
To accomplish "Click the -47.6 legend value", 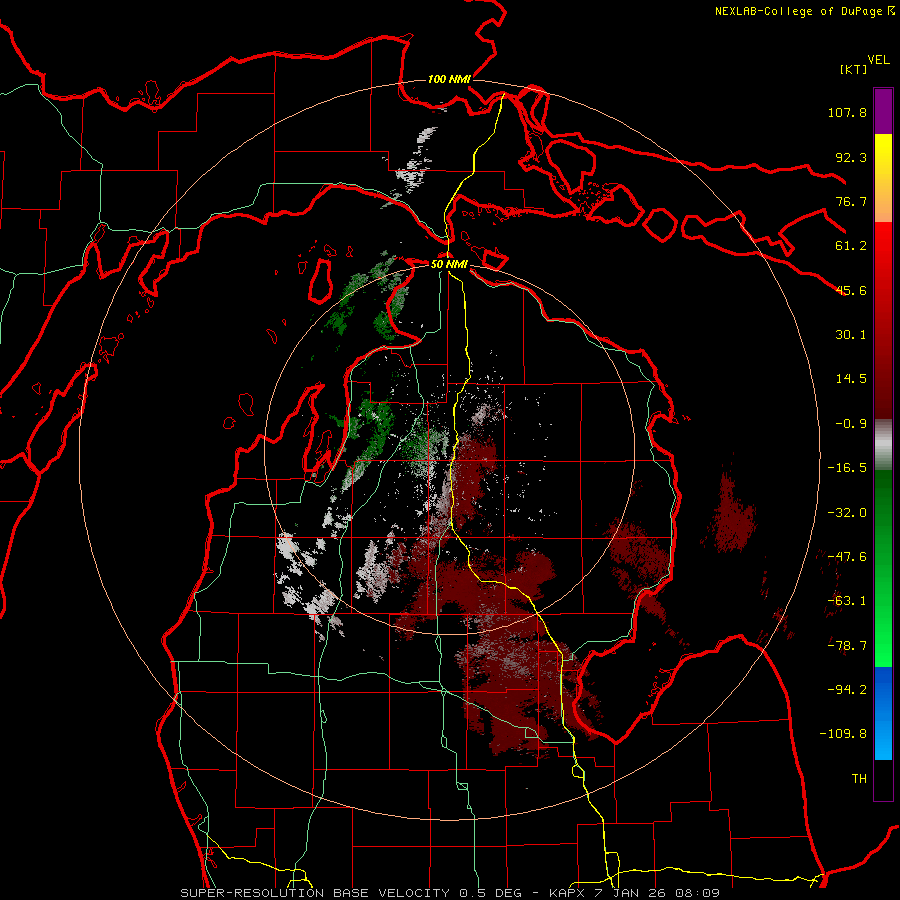I will pos(847,557).
